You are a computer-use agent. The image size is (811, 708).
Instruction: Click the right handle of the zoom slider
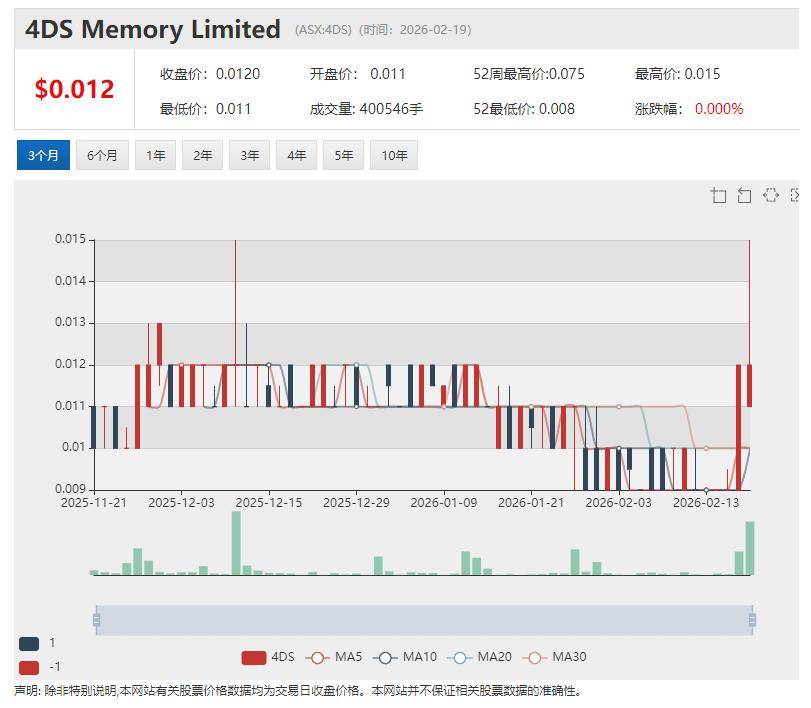tap(752, 620)
